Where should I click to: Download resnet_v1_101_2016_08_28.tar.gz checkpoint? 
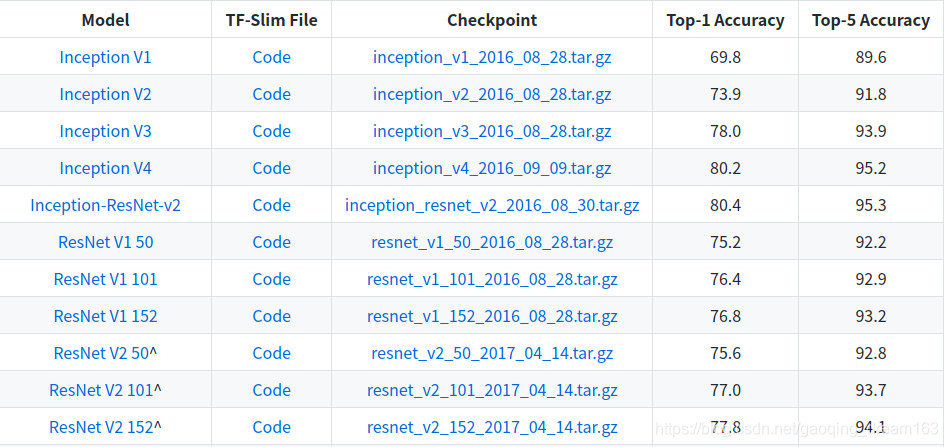point(492,279)
